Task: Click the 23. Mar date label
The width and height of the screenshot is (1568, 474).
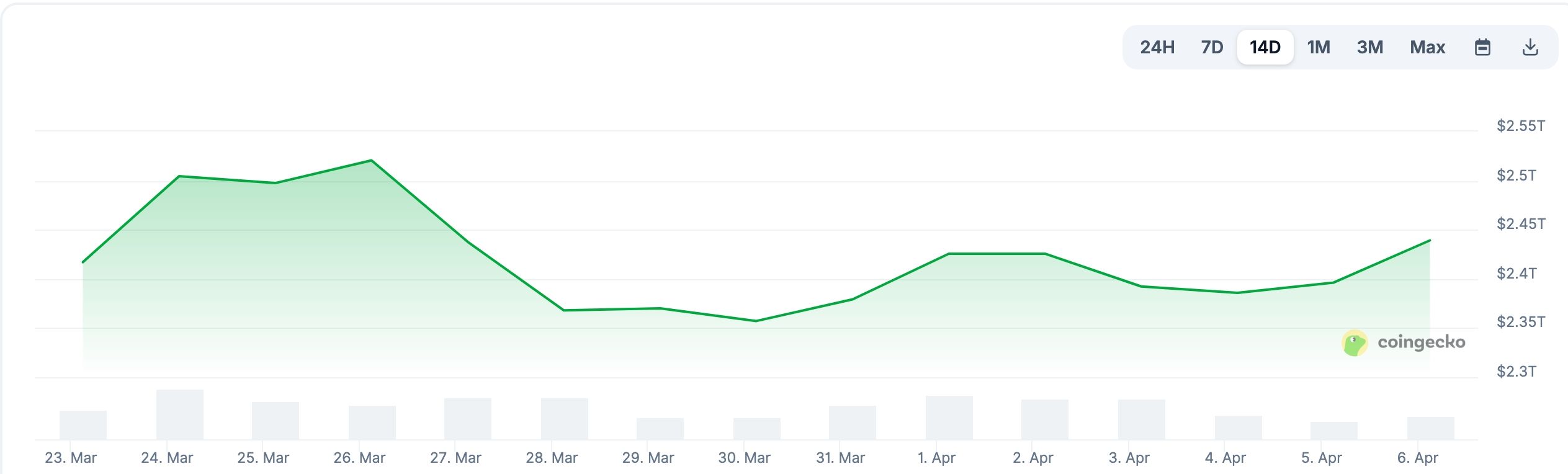Action: [x=71, y=458]
